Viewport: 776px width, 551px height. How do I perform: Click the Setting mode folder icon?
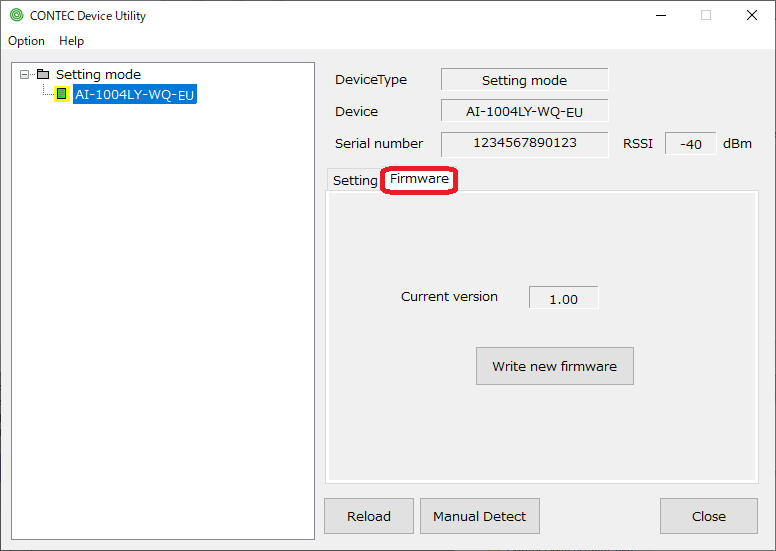tap(43, 74)
